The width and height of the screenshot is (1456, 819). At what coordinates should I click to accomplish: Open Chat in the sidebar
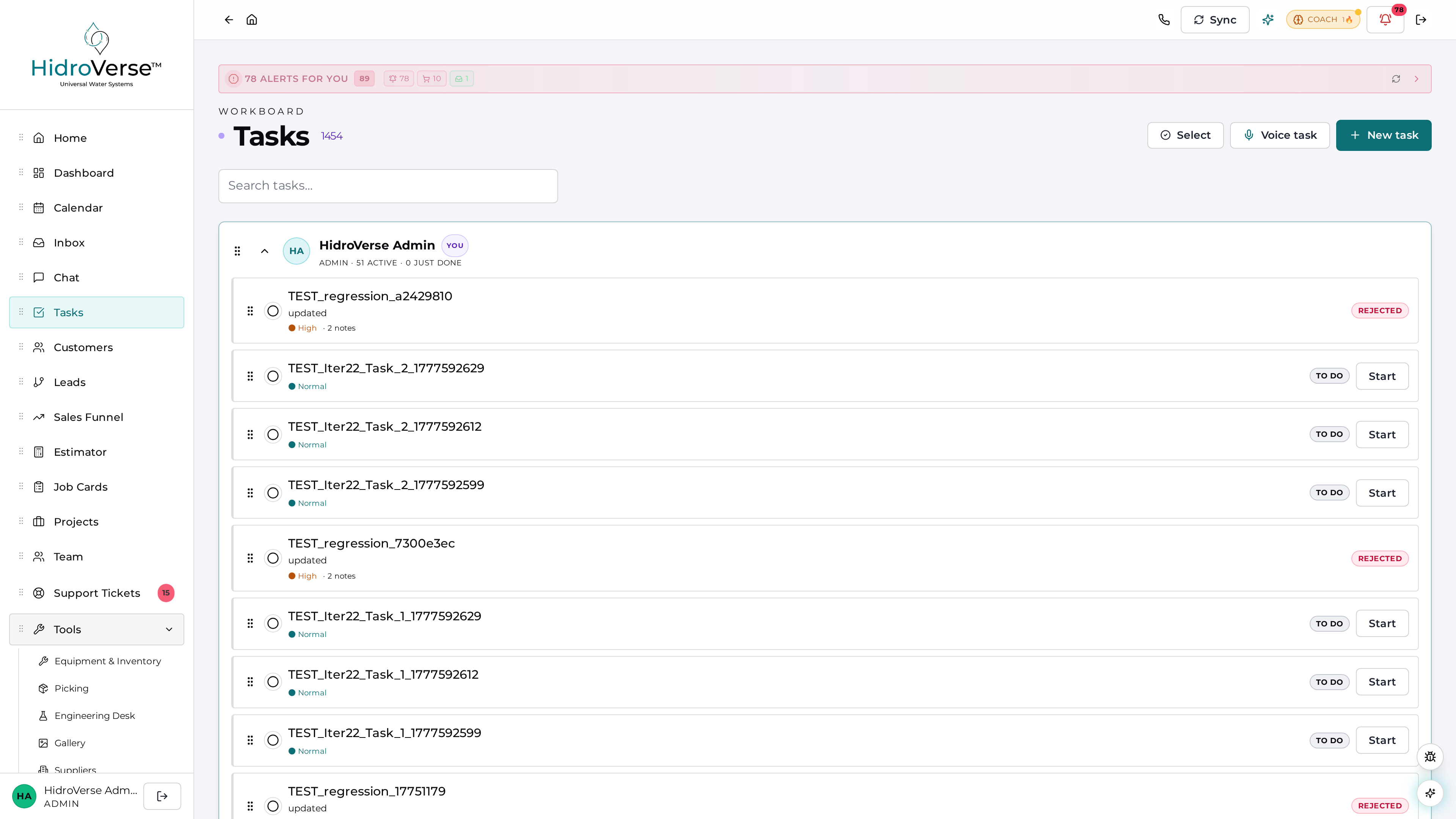[97, 278]
